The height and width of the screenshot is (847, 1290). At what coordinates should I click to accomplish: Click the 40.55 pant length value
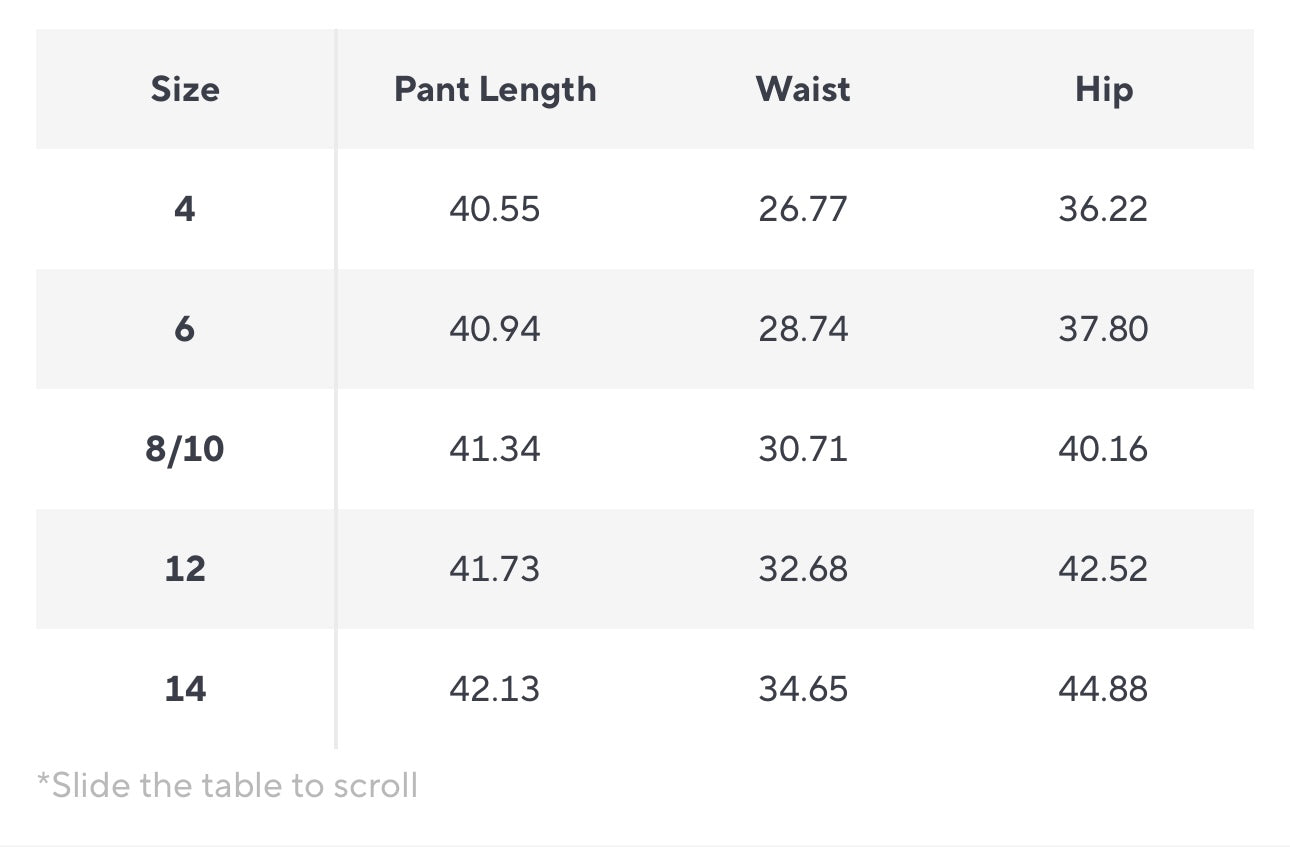tap(494, 209)
